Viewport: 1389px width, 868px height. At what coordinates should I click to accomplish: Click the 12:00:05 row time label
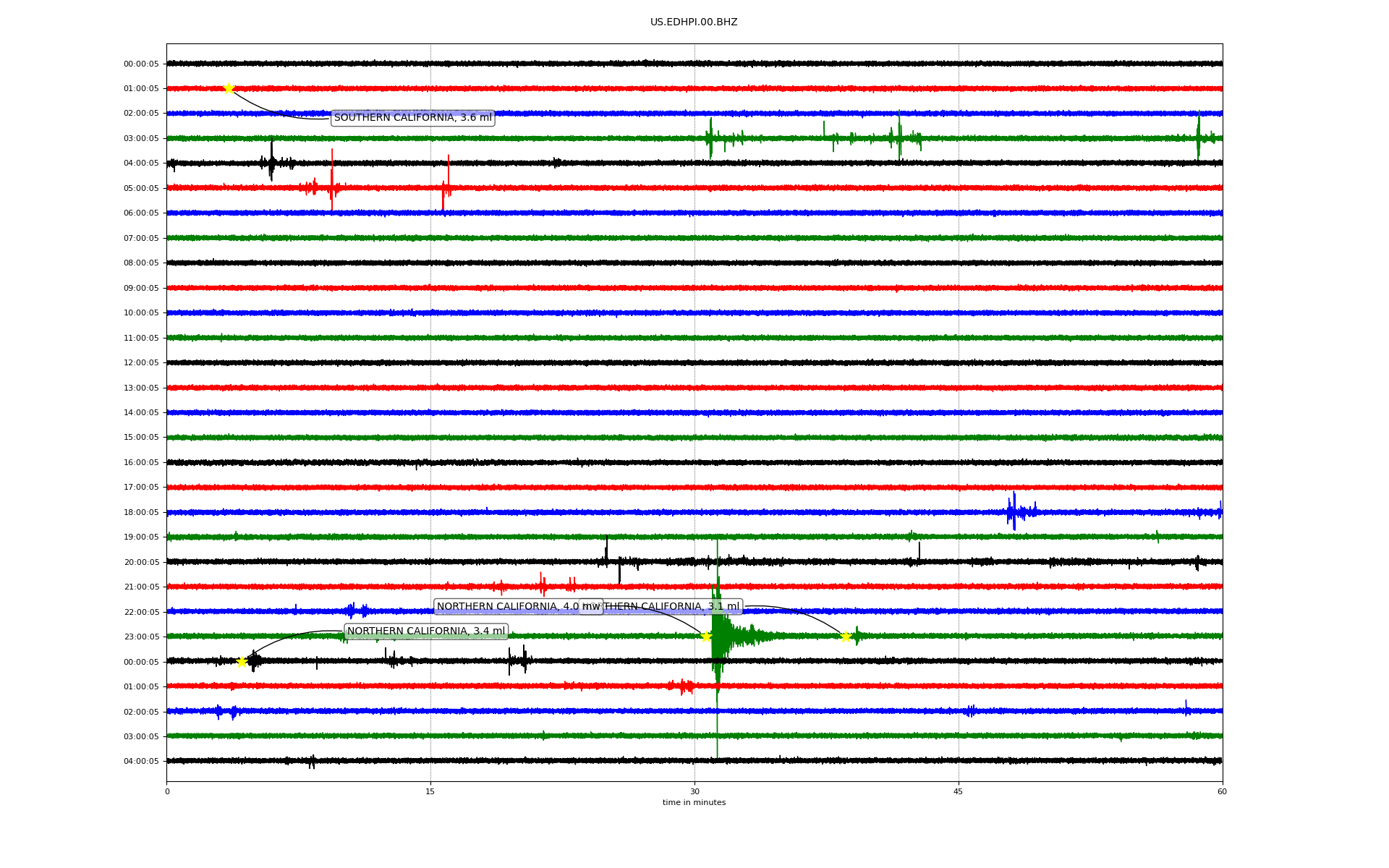coord(141,363)
